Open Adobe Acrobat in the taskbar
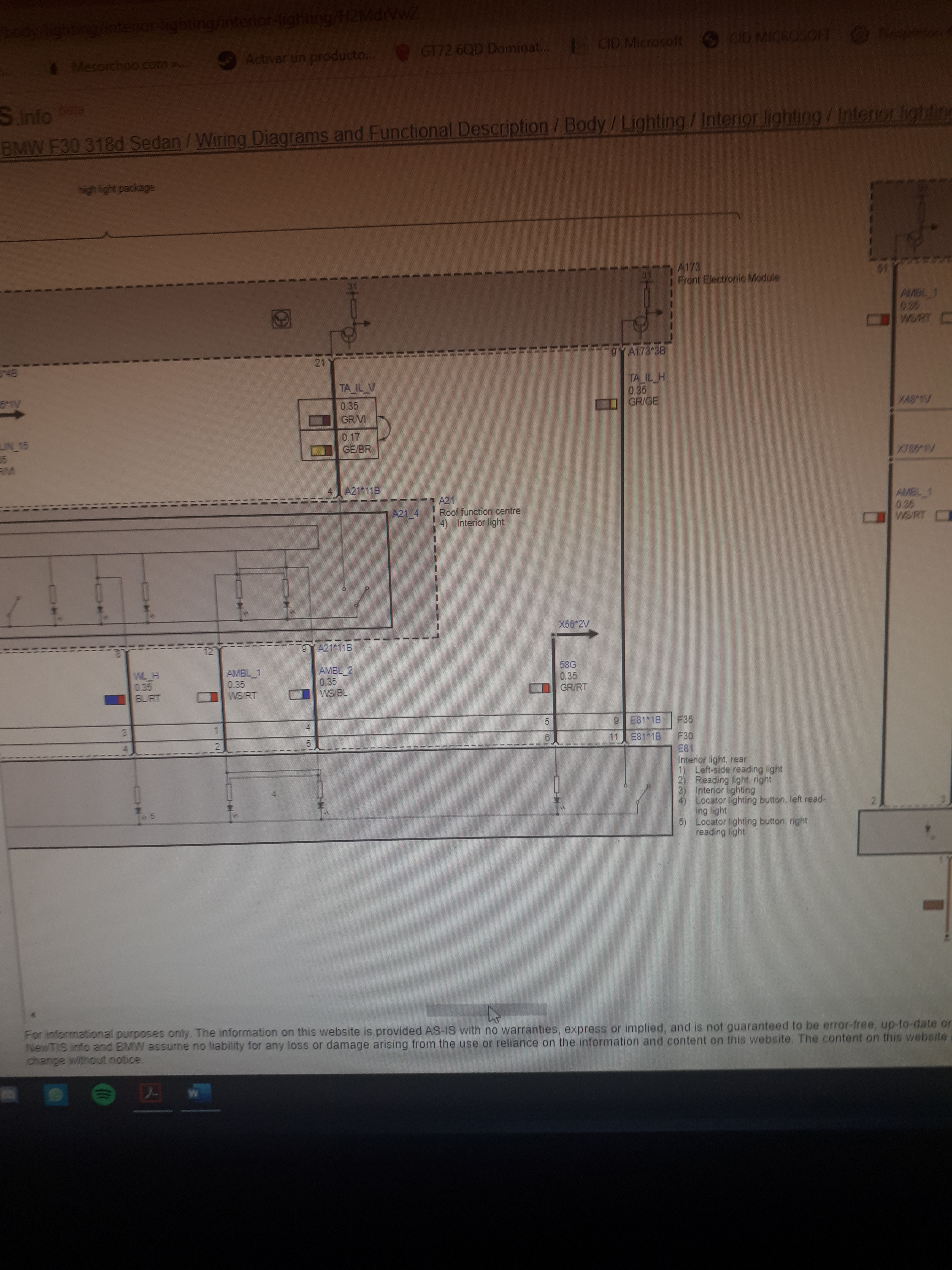The height and width of the screenshot is (1270, 952). point(152,1094)
